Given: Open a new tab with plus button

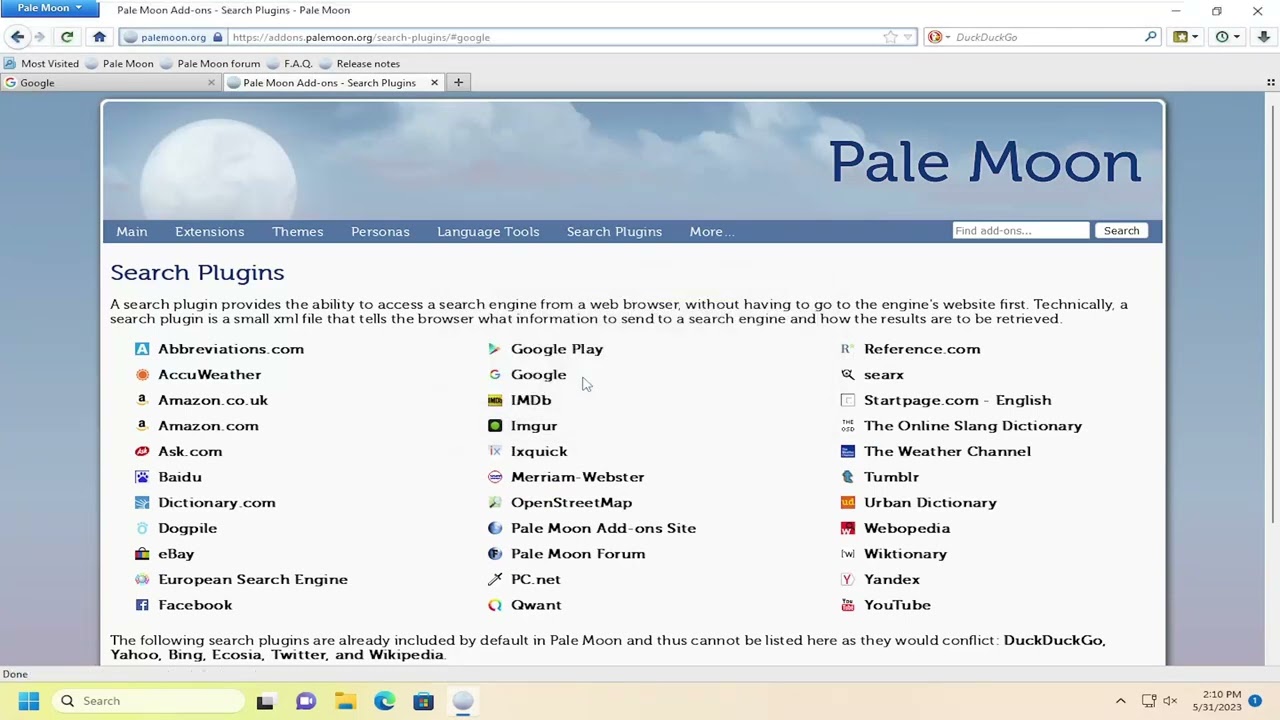Looking at the screenshot, I should pos(458,83).
